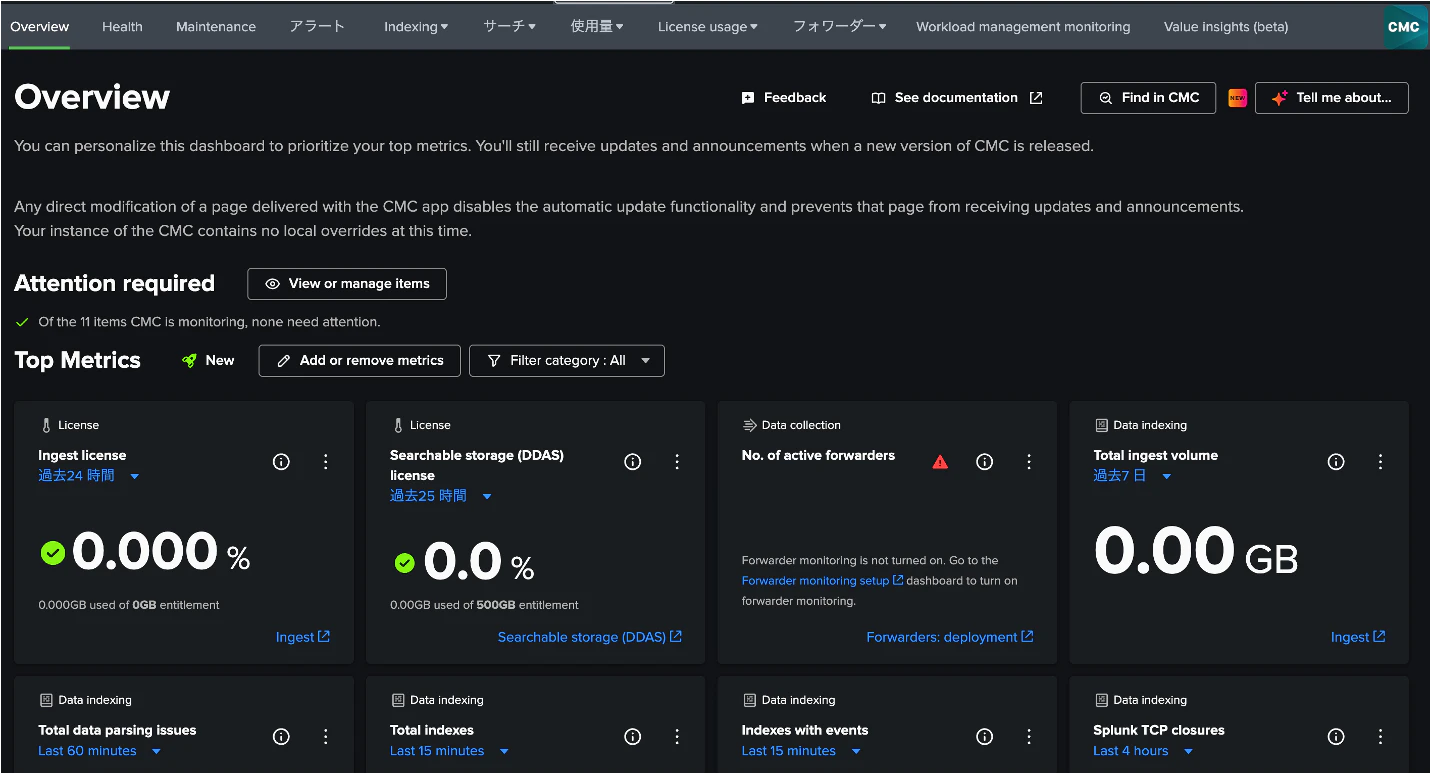Open the 使用量 menu

(x=597, y=27)
